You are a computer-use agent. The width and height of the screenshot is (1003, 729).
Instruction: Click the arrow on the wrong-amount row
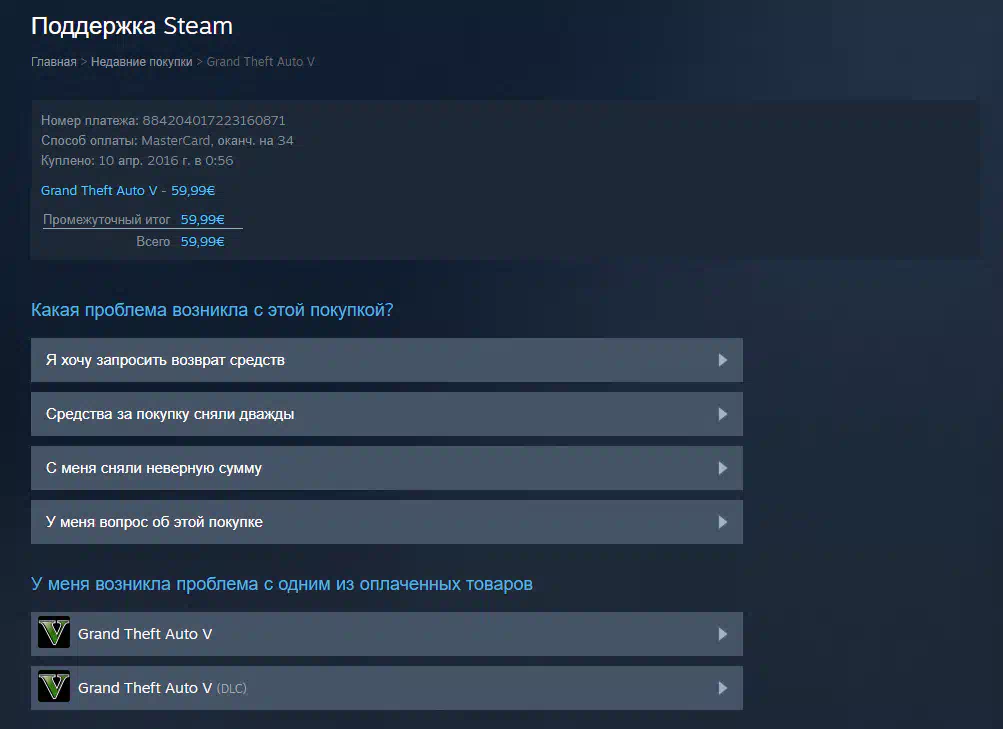723,468
